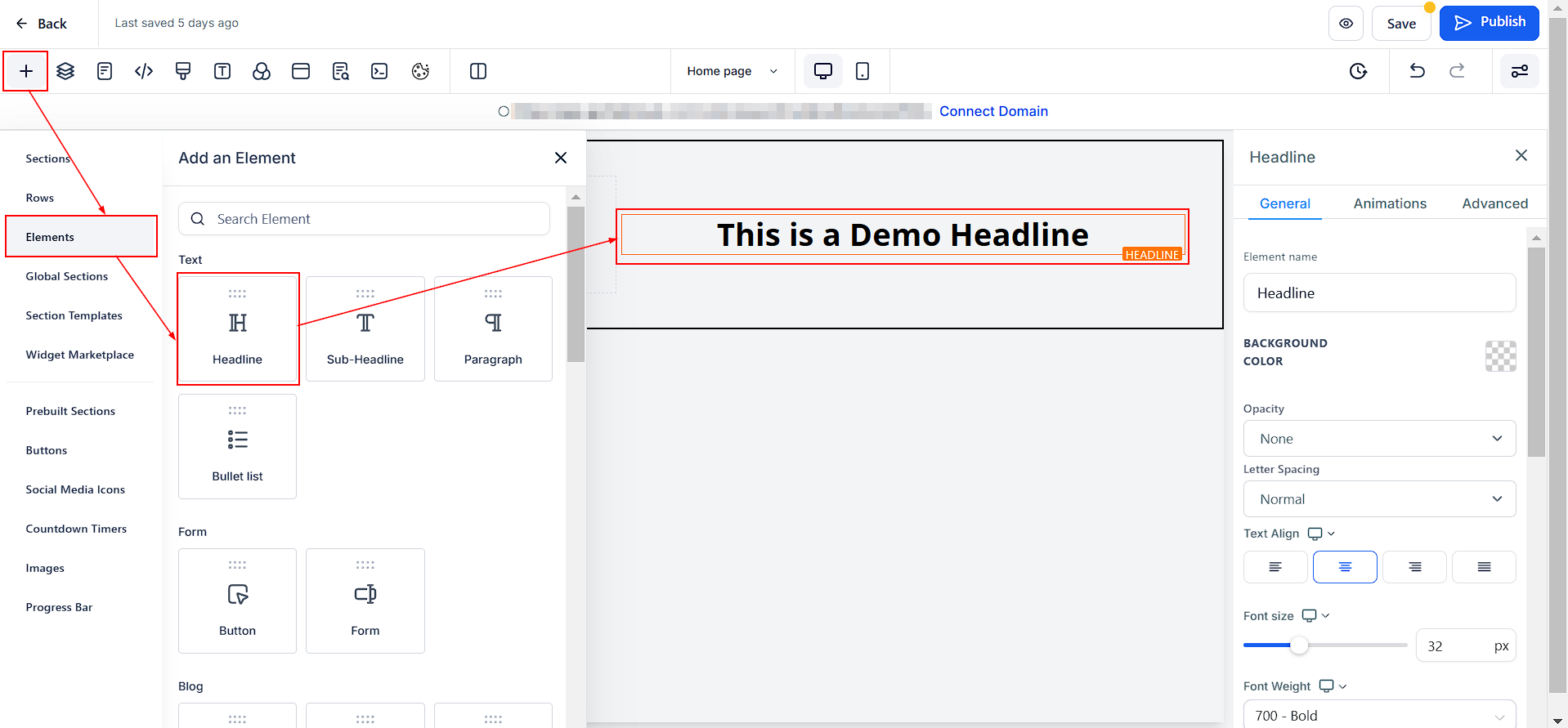
Task: Edit the Element name field
Action: [x=1379, y=293]
